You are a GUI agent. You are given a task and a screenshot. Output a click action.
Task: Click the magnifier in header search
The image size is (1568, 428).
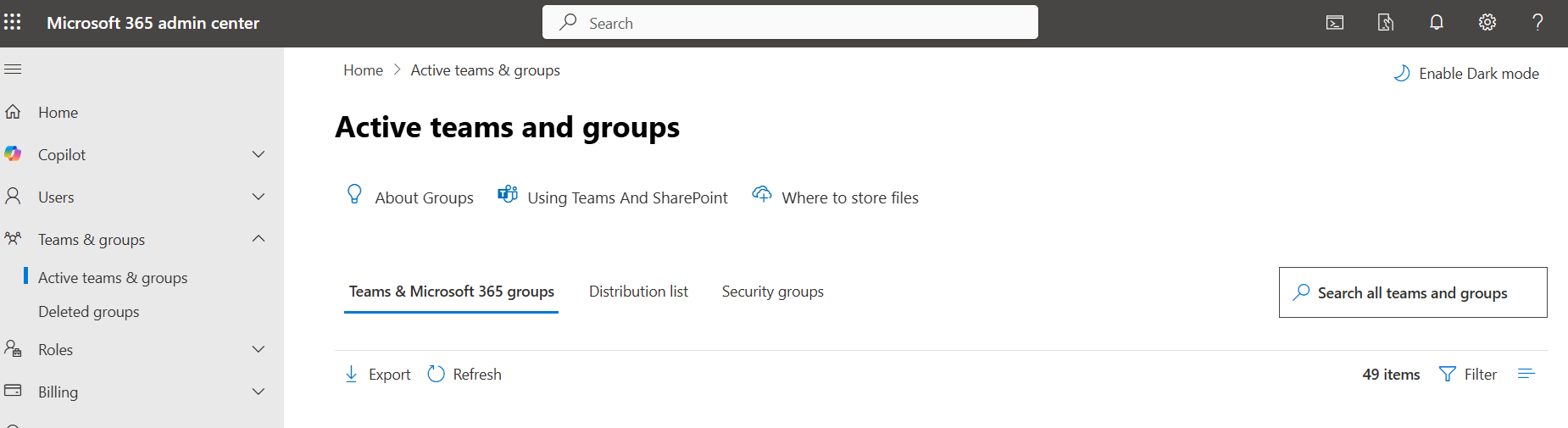click(x=568, y=22)
